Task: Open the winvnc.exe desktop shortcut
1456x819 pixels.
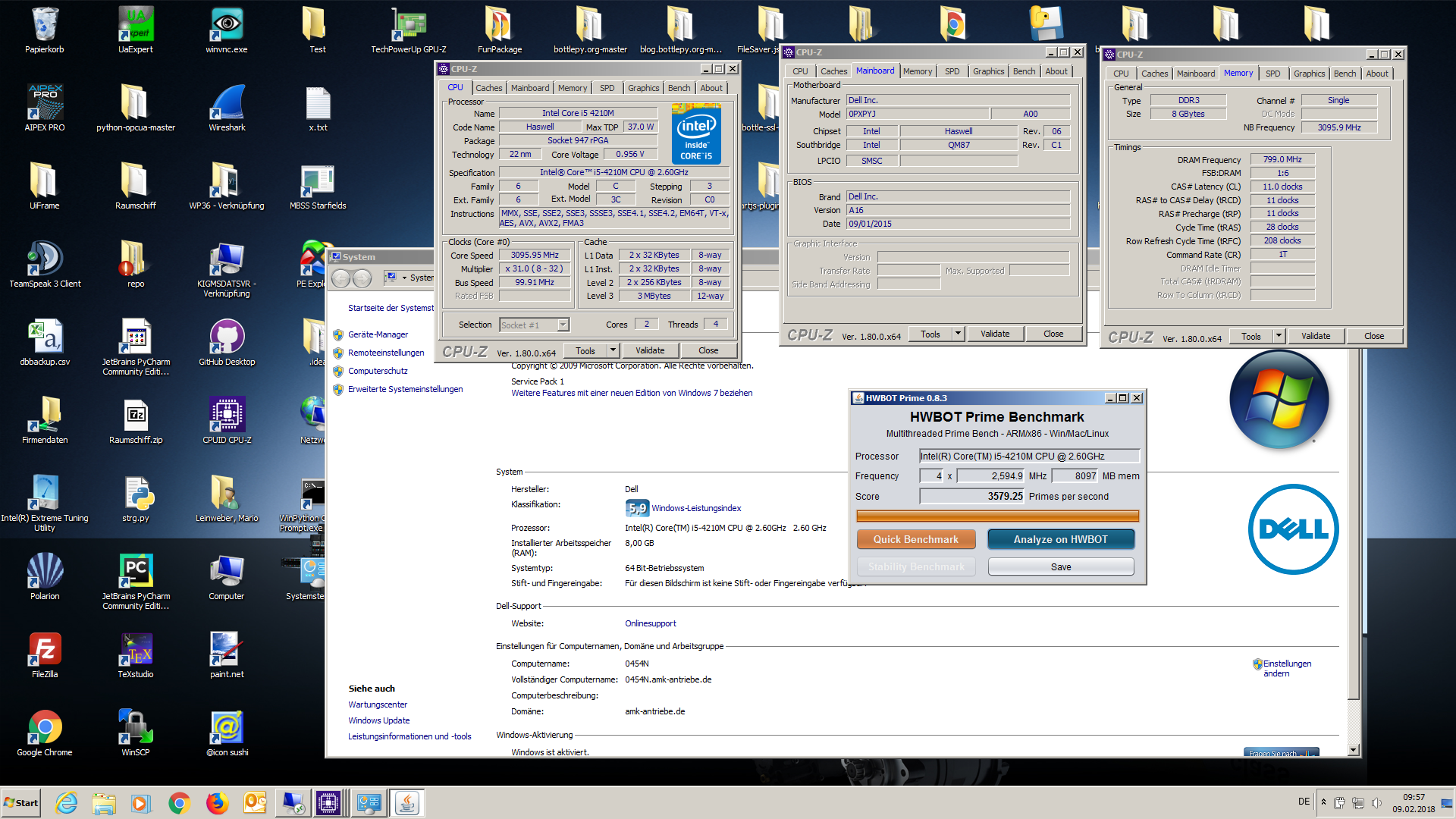Action: (227, 30)
